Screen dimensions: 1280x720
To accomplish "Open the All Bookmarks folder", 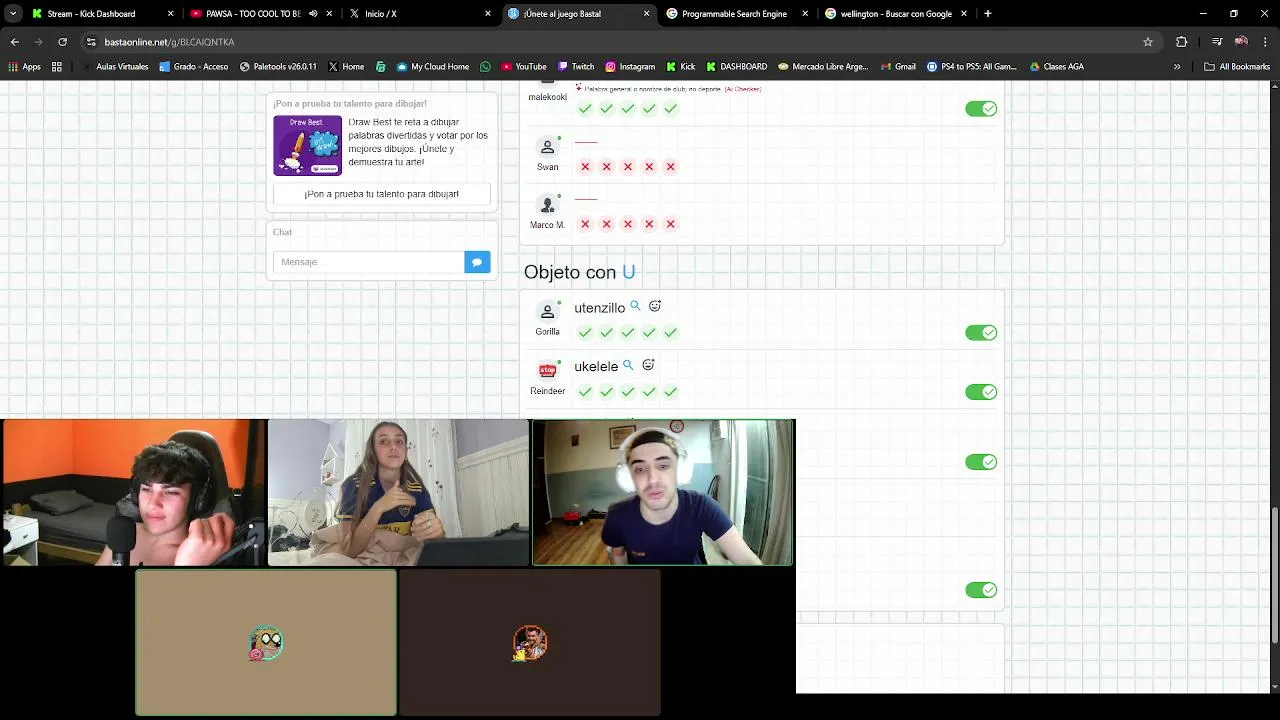I will pyautogui.click(x=1237, y=67).
